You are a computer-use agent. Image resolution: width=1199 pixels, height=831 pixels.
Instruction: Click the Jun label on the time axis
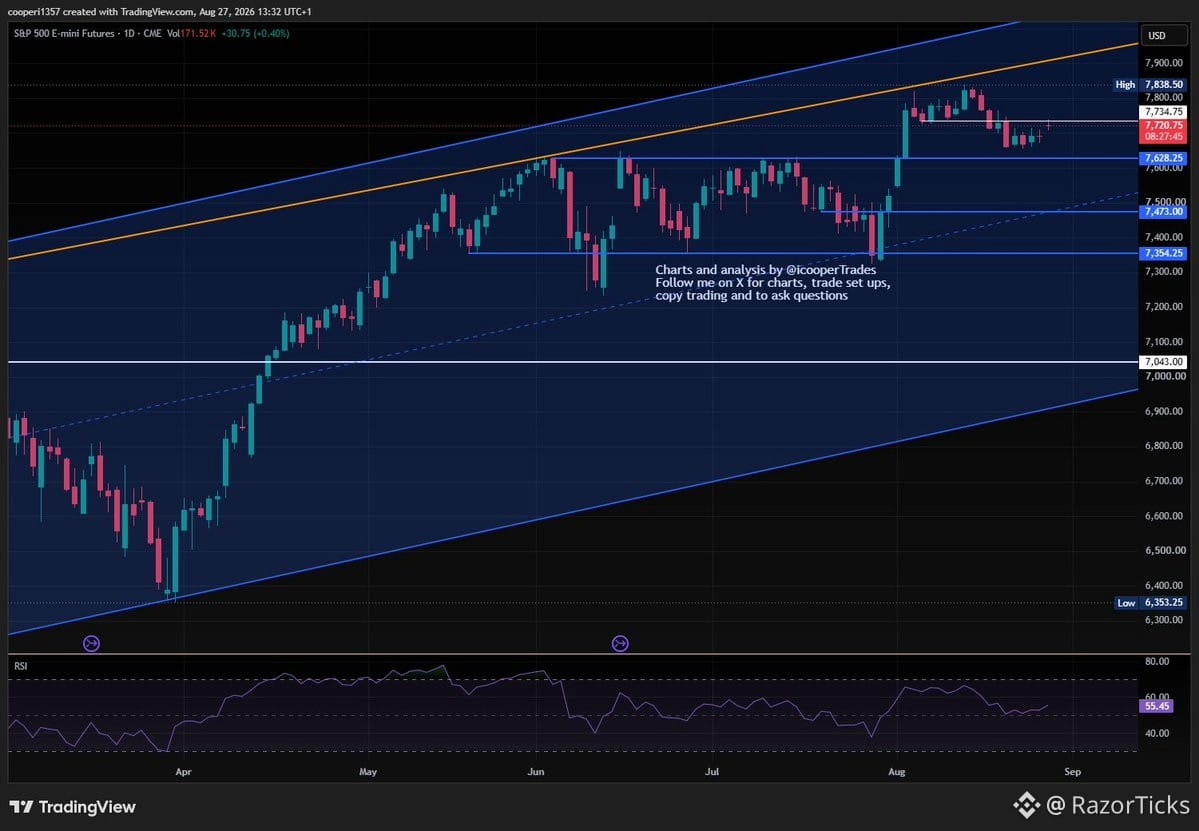click(x=536, y=771)
